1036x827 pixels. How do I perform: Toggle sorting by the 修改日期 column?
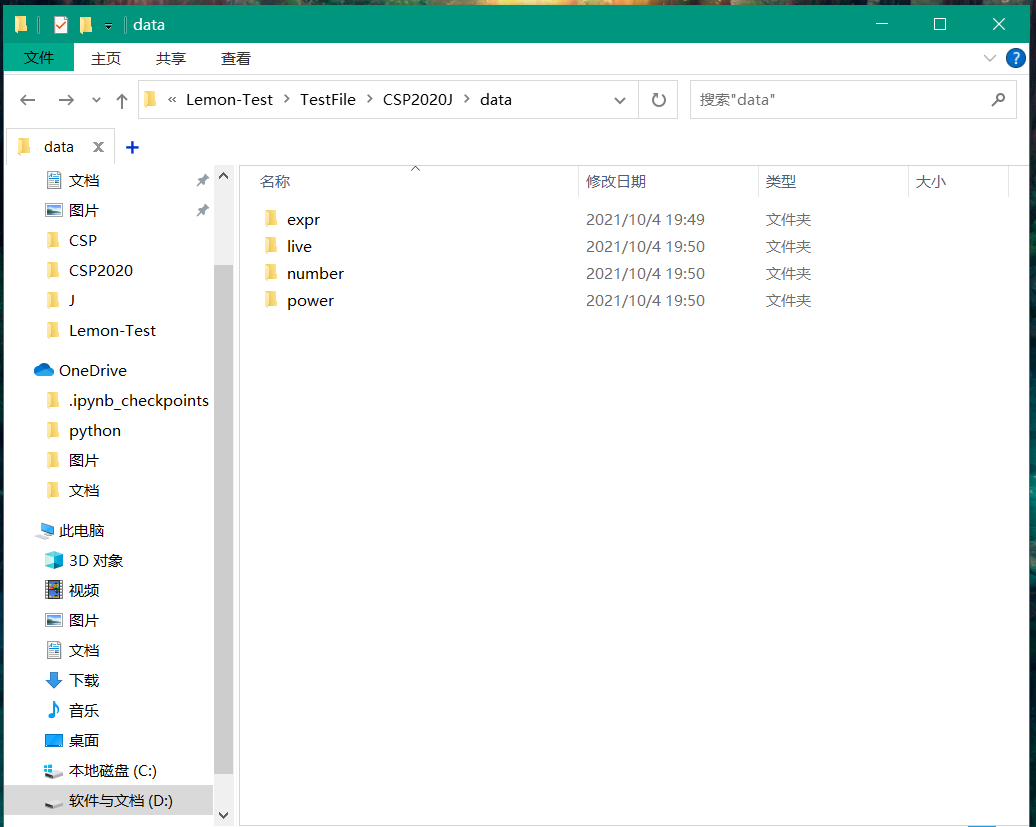614,181
